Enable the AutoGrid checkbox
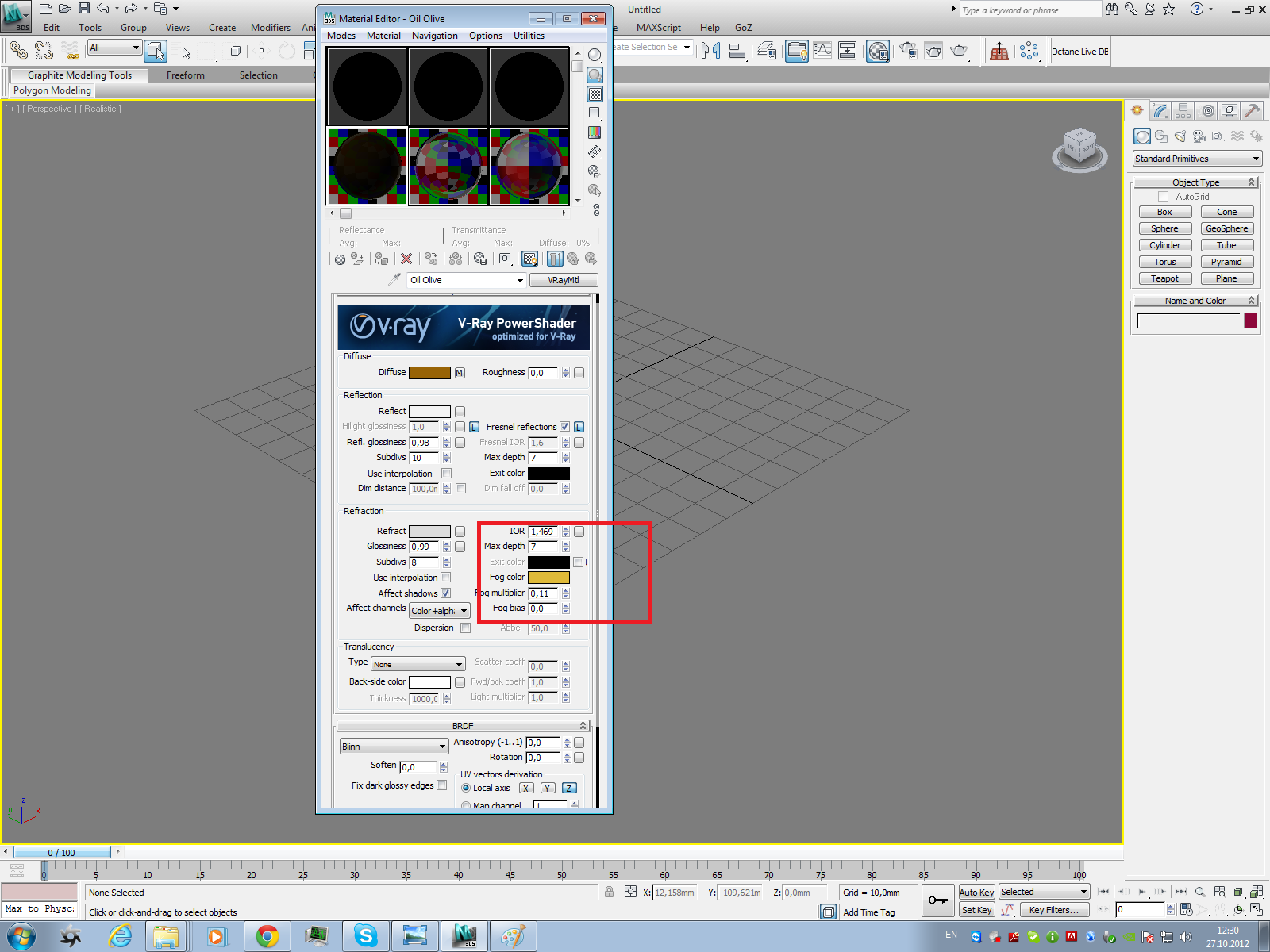 point(1164,197)
